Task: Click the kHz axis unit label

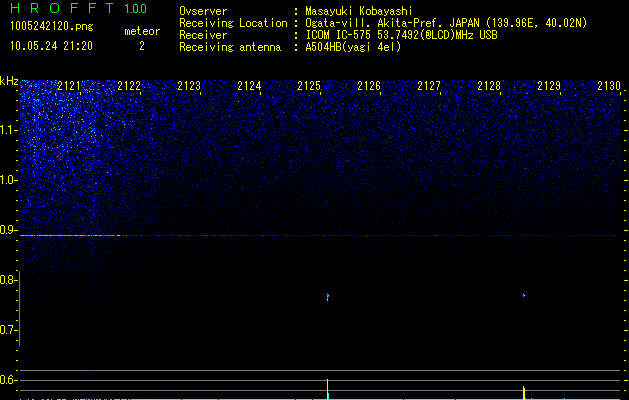Action: (x=9, y=81)
